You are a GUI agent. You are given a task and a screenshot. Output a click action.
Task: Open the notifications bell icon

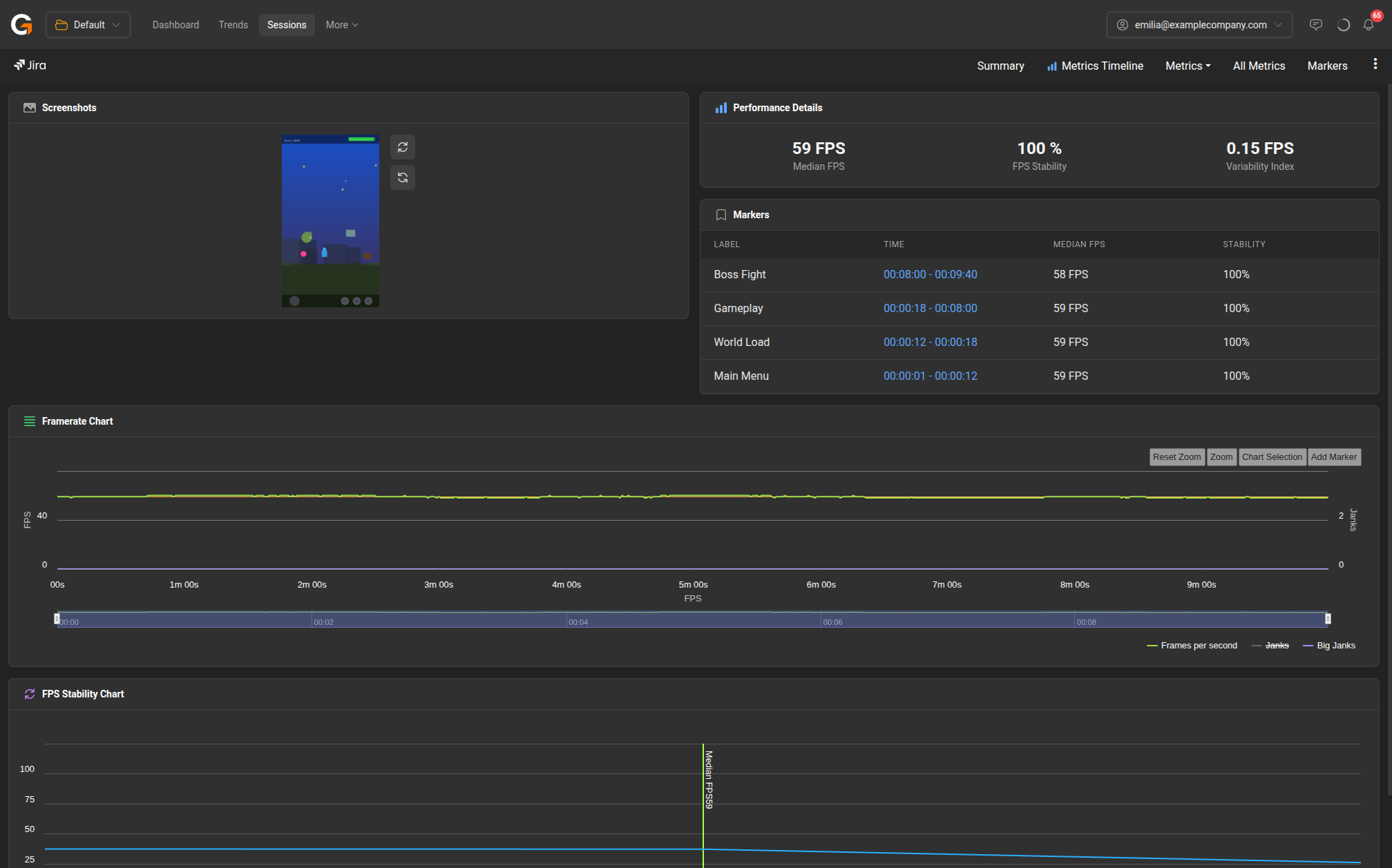(x=1368, y=25)
